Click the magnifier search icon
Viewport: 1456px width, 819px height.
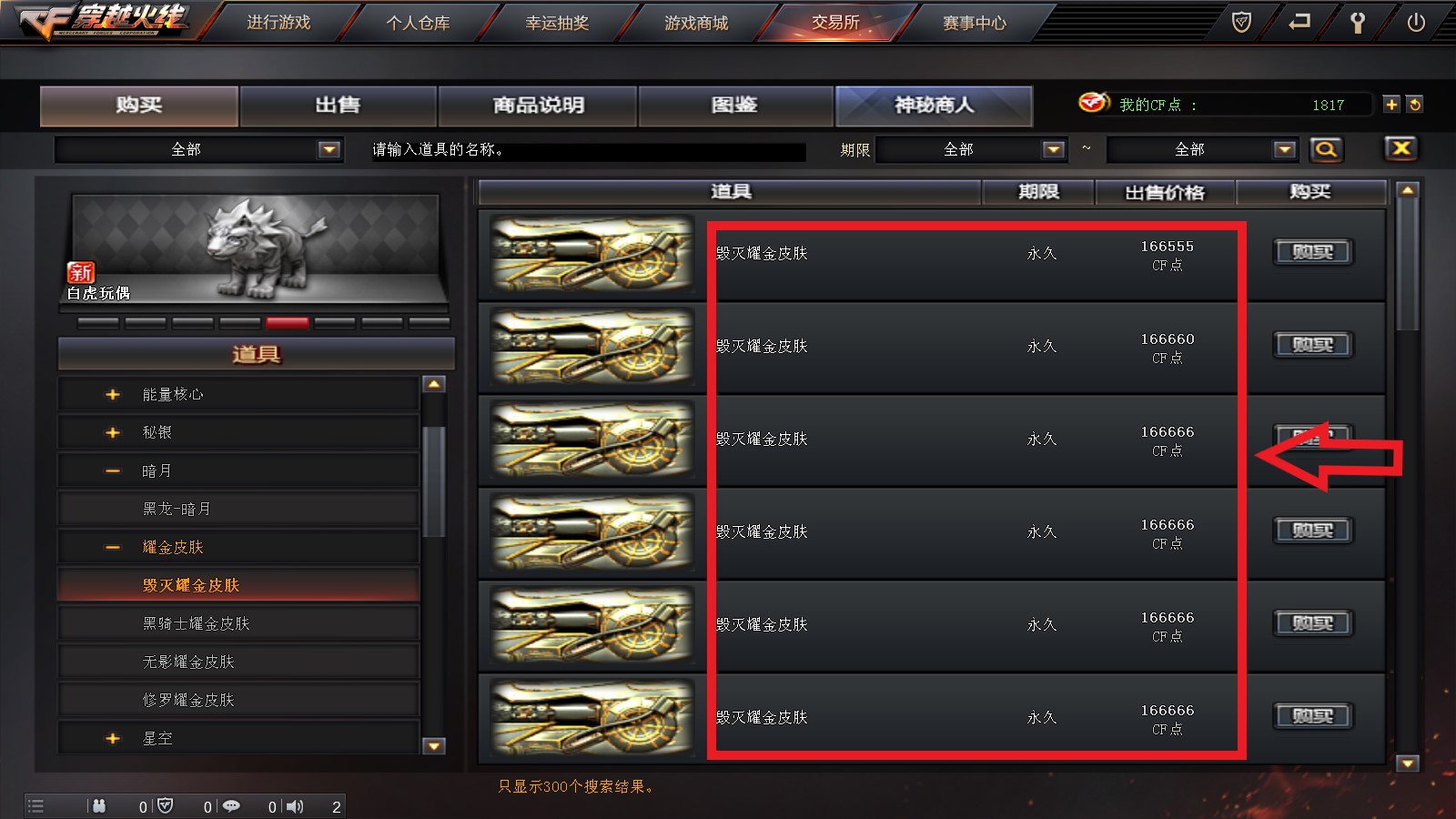point(1326,149)
